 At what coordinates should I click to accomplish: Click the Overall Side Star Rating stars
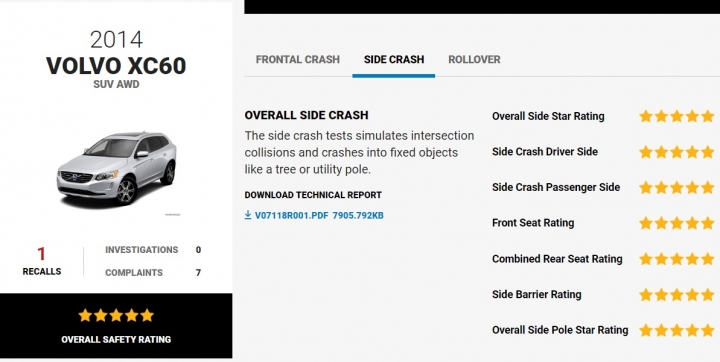pos(677,116)
